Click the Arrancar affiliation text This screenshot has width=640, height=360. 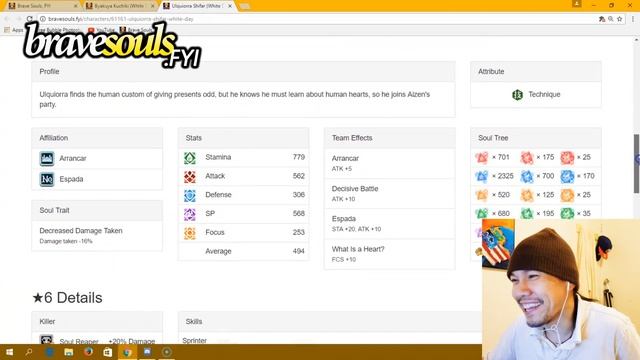click(x=73, y=158)
